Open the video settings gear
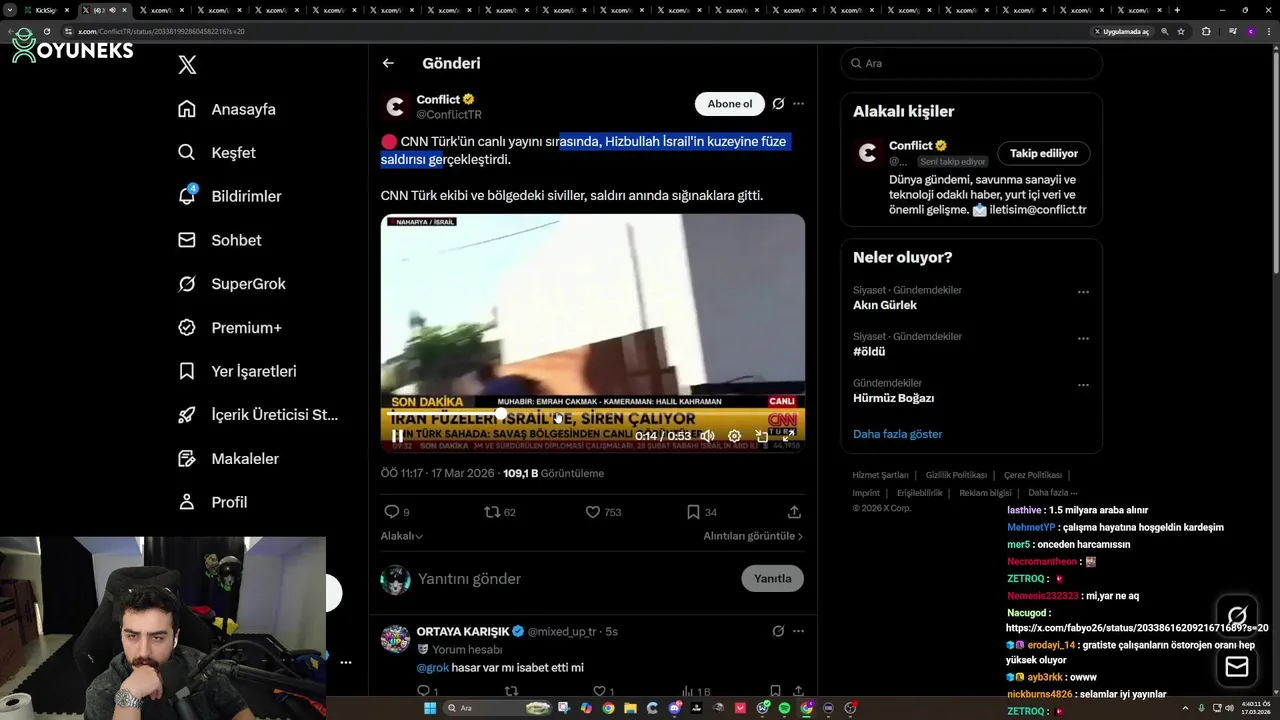This screenshot has width=1280, height=720. (734, 436)
